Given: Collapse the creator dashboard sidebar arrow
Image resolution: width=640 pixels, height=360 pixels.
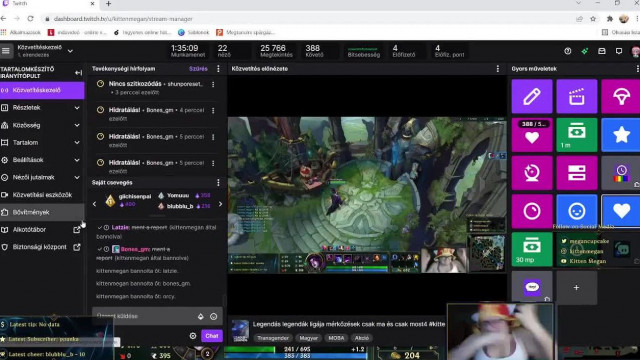Looking at the screenshot, I should click(x=78, y=73).
